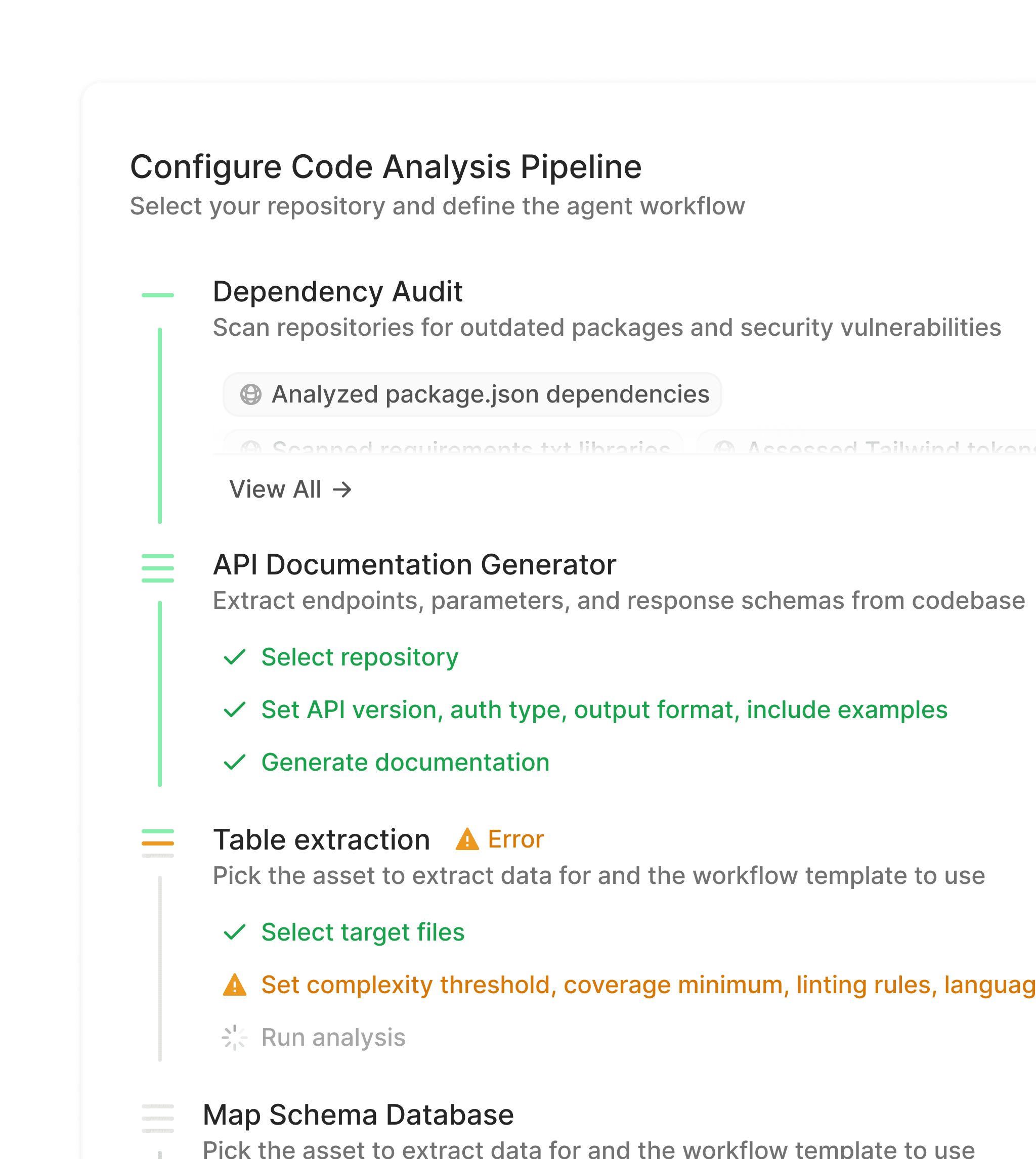The width and height of the screenshot is (1036, 1159).
Task: Click the green three-line icon beside API Documentation Generator
Action: click(x=158, y=568)
